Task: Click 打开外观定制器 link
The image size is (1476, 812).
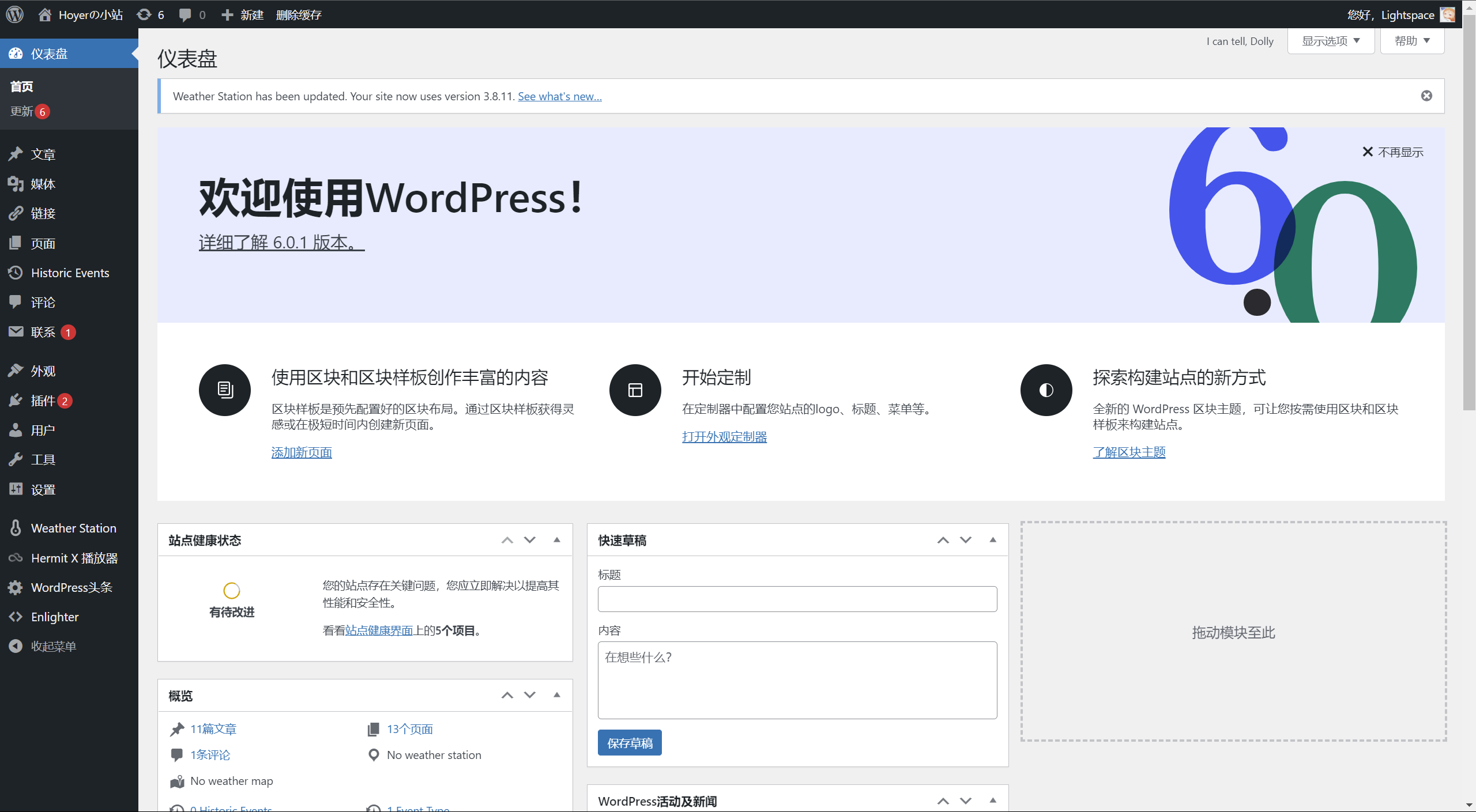Action: (724, 437)
